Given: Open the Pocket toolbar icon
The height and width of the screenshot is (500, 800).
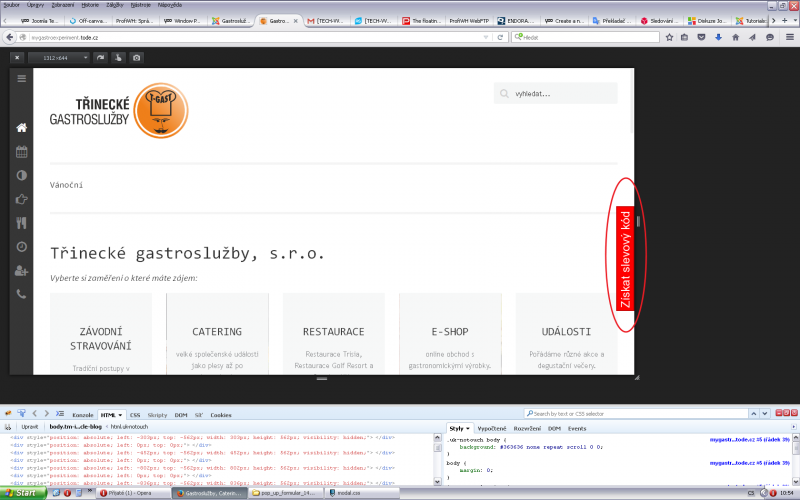Looking at the screenshot, I should point(702,37).
